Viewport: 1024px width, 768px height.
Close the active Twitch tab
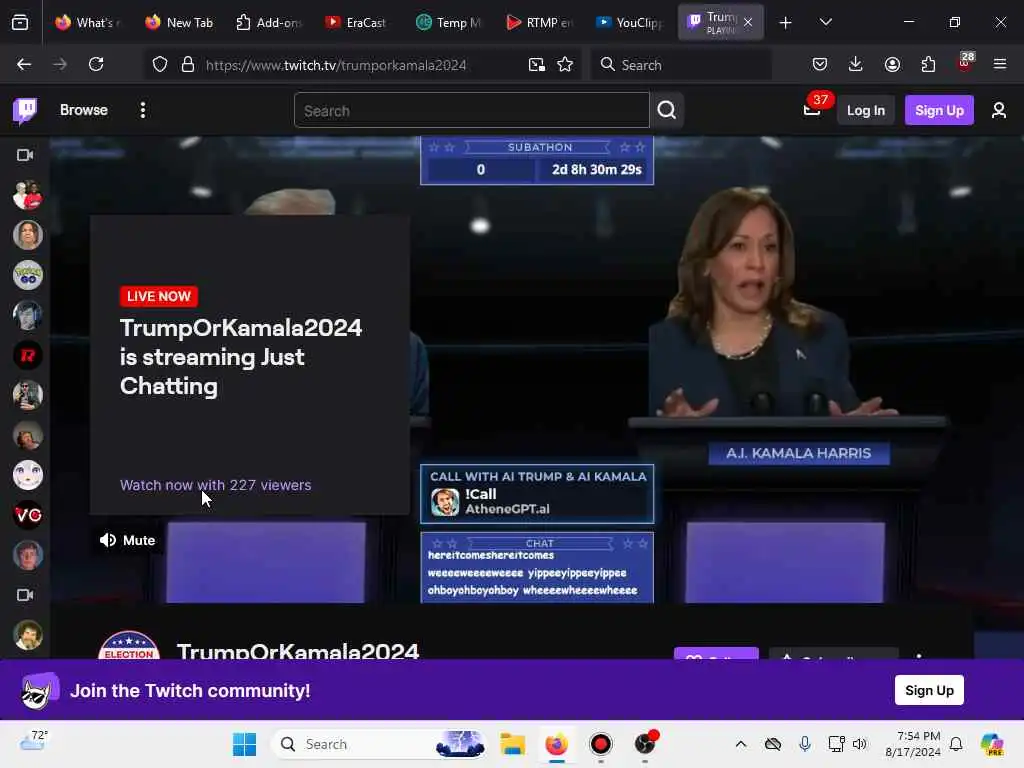[748, 22]
